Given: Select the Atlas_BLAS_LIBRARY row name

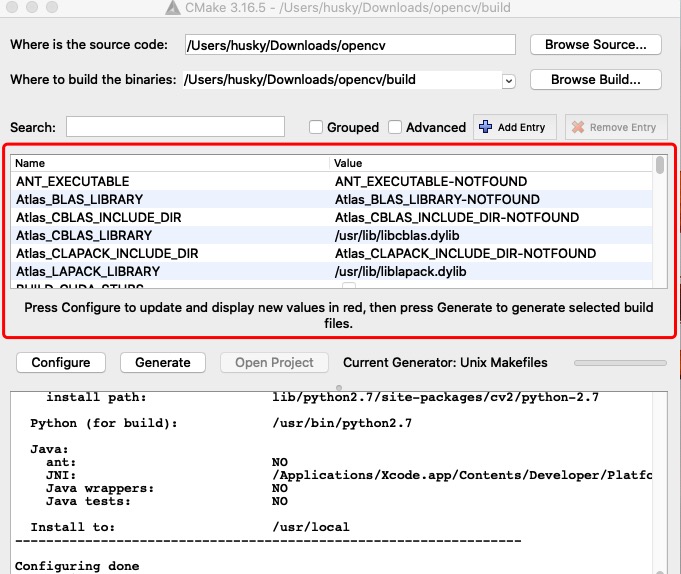Looking at the screenshot, I should point(79,199).
